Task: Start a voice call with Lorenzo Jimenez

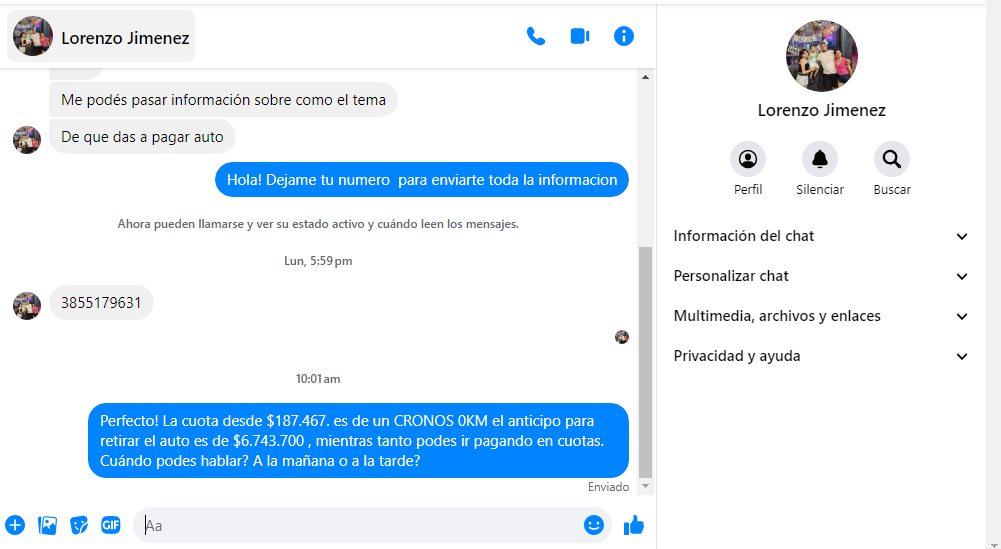Action: (536, 37)
